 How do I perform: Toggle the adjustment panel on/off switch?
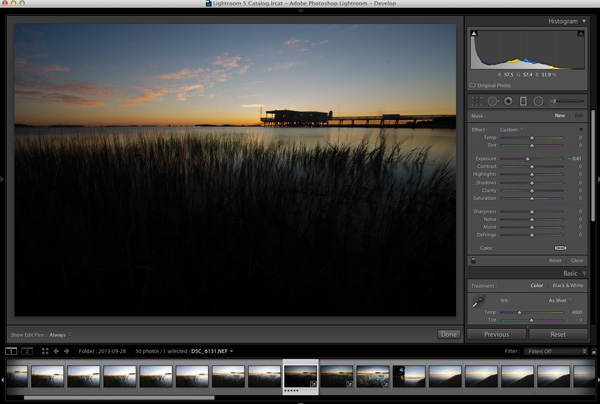pos(473,261)
